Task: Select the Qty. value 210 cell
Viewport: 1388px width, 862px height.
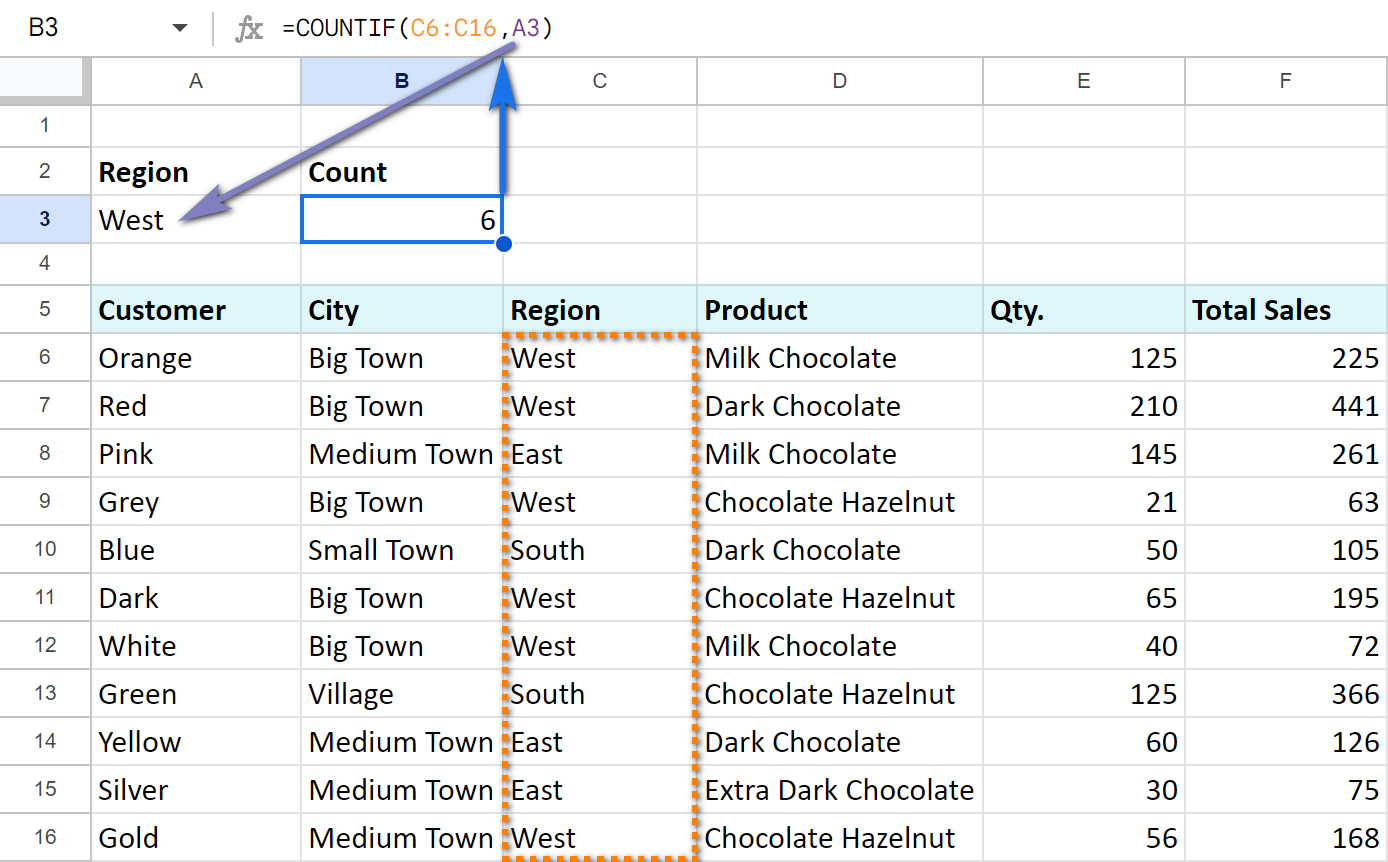Action: pyautogui.click(x=1083, y=406)
